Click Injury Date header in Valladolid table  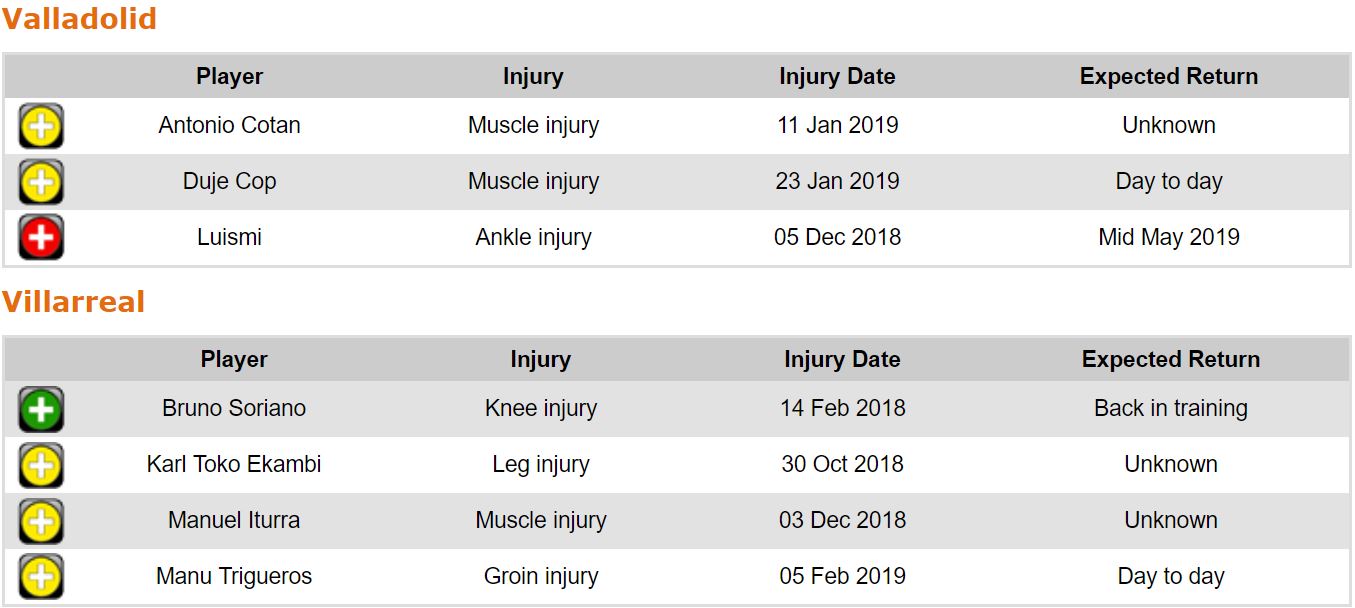coord(837,77)
